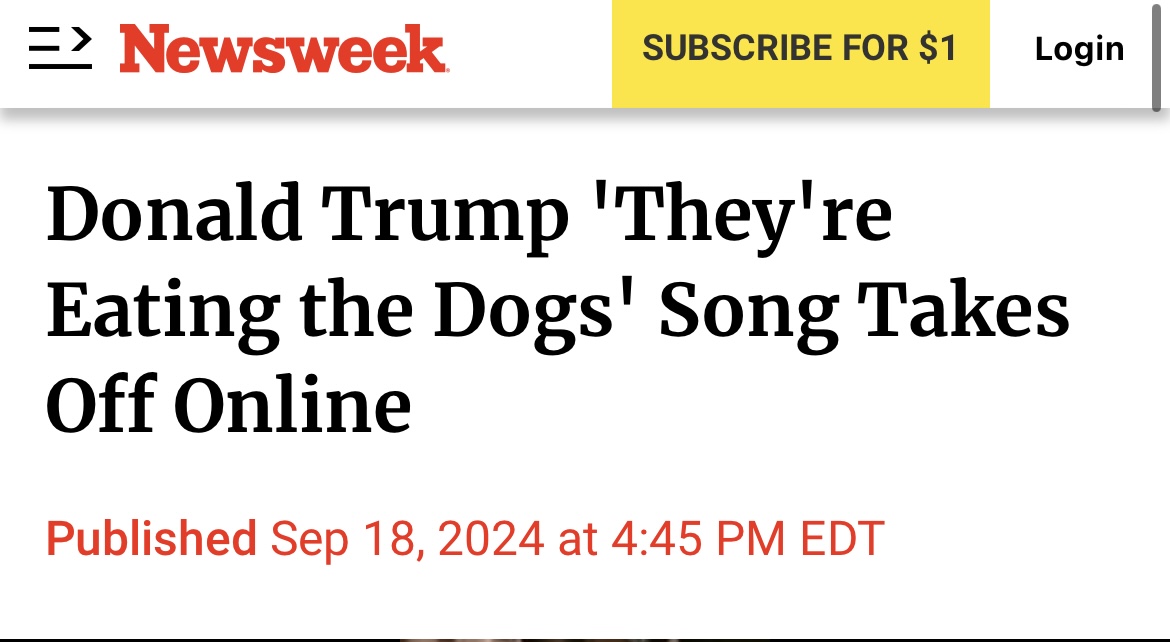Click the Sep 18 publication date
This screenshot has width=1170, height=642.
341,538
